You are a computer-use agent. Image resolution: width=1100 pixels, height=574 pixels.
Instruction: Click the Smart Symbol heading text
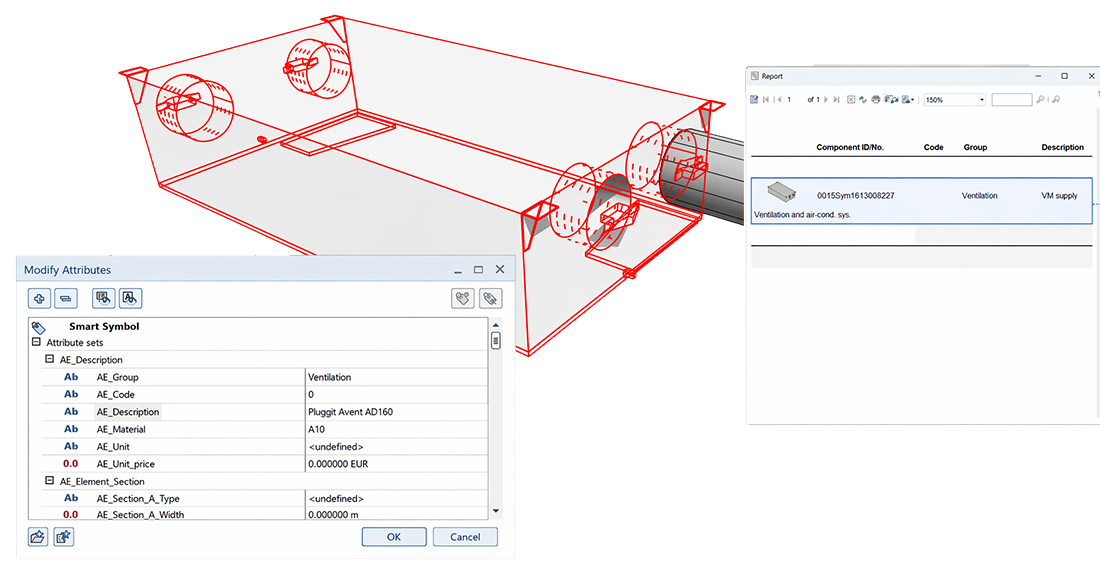pos(104,326)
